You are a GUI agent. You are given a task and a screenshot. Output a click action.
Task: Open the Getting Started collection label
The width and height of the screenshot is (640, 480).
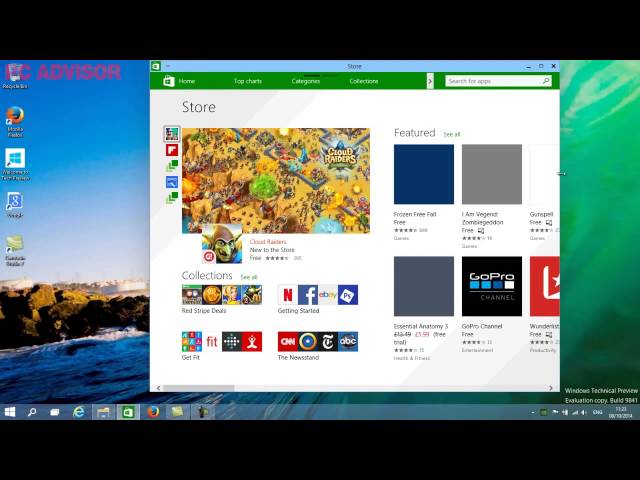pyautogui.click(x=298, y=311)
